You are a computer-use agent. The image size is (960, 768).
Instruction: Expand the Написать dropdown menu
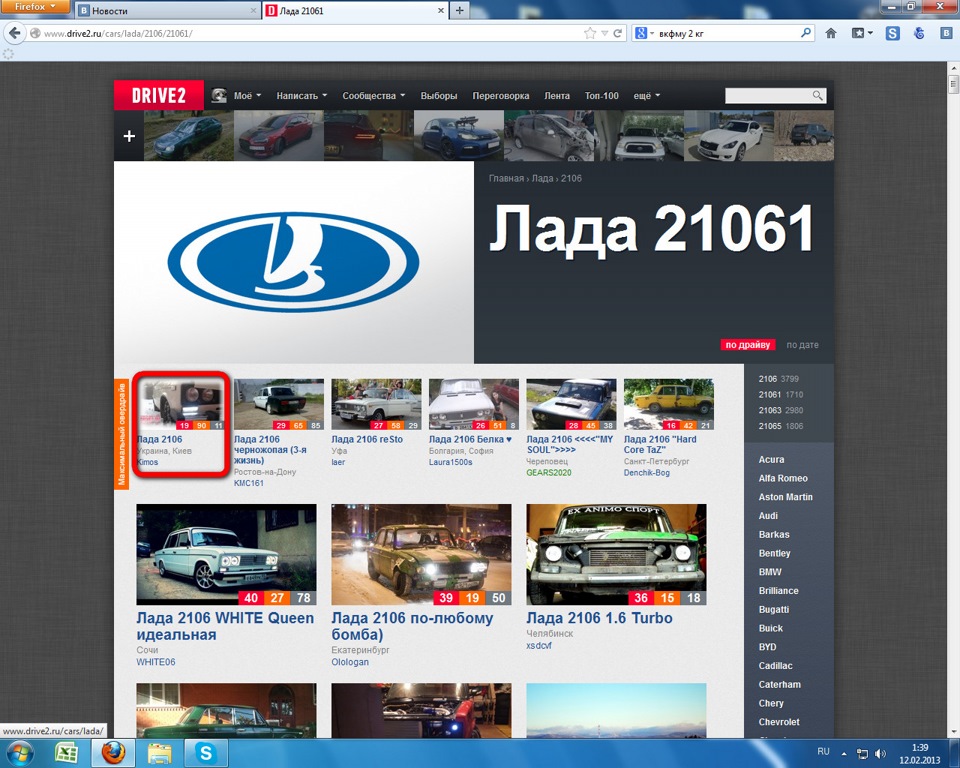coord(302,96)
